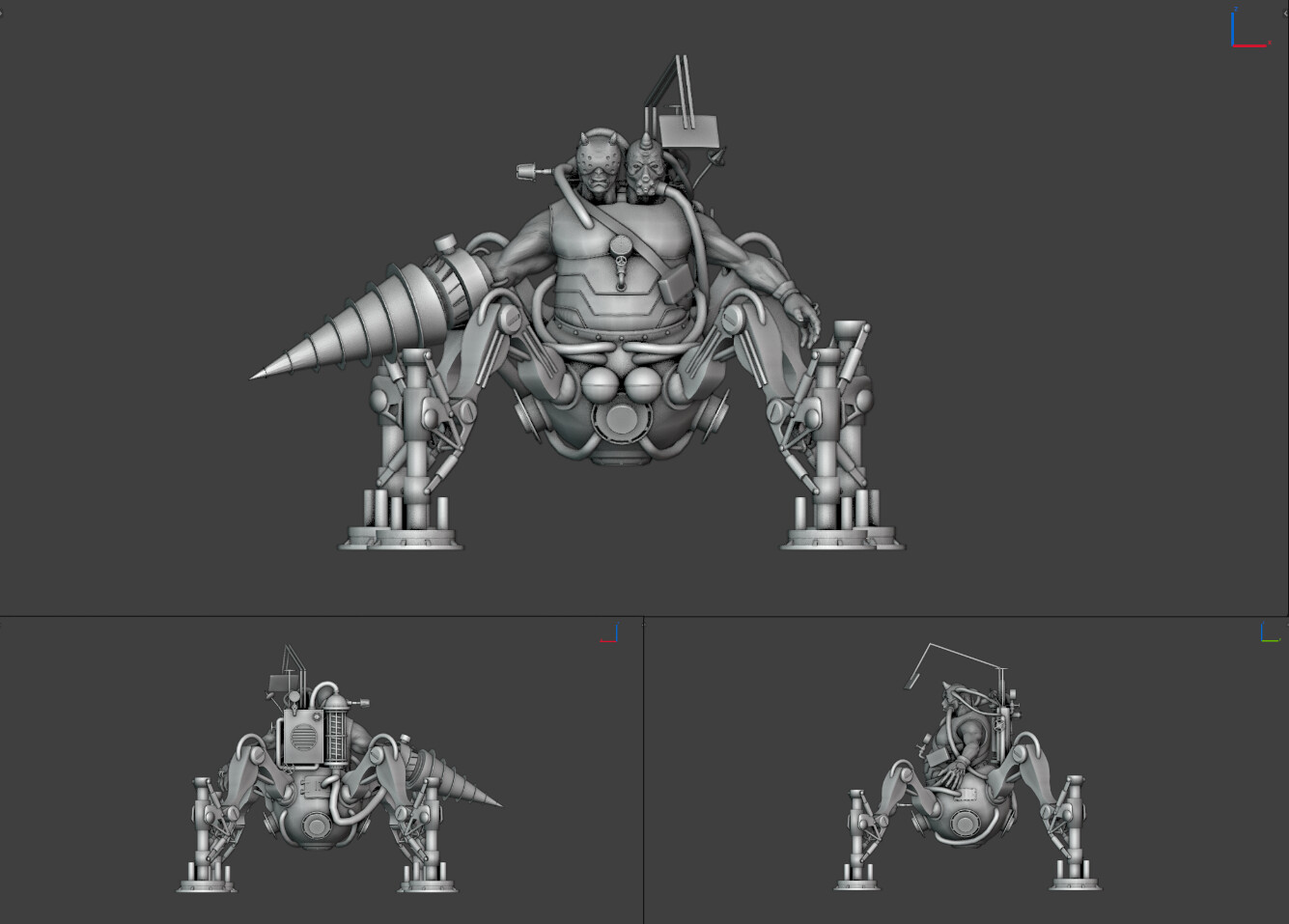The width and height of the screenshot is (1289, 924).
Task: Click the green-blue axis gizmo in the bottom-right viewport
Action: click(x=1270, y=633)
